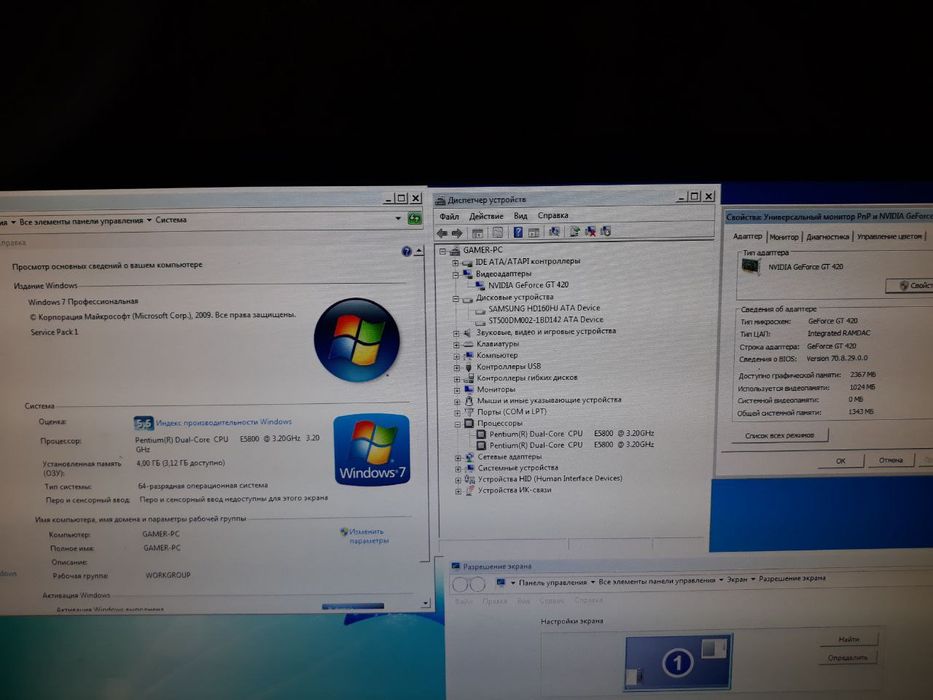Image resolution: width=933 pixels, height=700 pixels.
Task: Open the Справка menu in Device Manager
Action: tap(553, 215)
